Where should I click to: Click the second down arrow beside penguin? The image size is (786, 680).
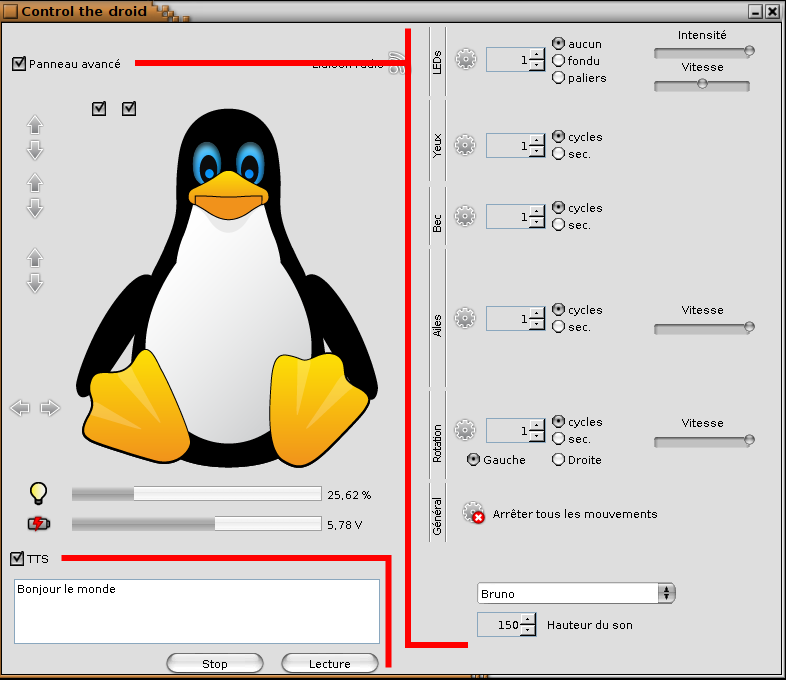[35, 208]
